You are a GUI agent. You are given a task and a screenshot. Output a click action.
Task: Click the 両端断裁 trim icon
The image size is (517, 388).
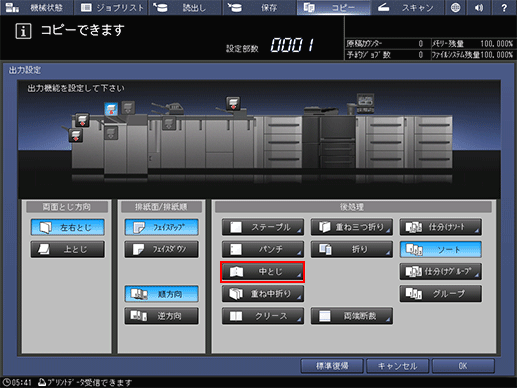click(x=325, y=316)
